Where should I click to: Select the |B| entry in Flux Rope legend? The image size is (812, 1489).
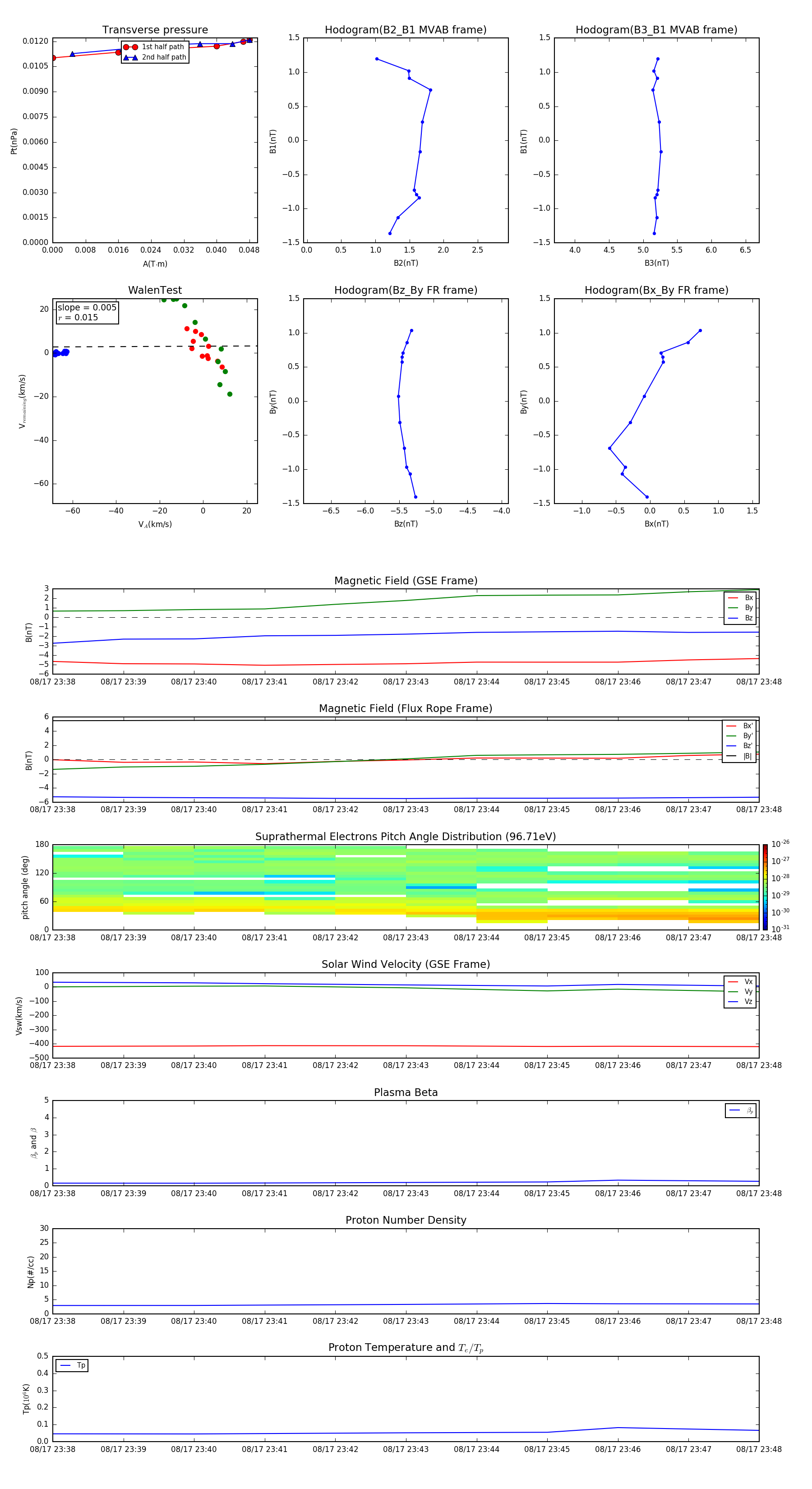click(x=739, y=757)
